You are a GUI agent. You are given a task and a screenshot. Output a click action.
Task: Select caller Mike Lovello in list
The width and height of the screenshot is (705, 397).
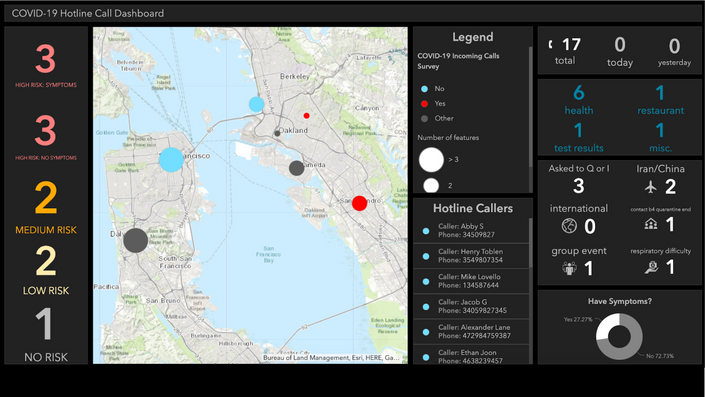(x=471, y=281)
